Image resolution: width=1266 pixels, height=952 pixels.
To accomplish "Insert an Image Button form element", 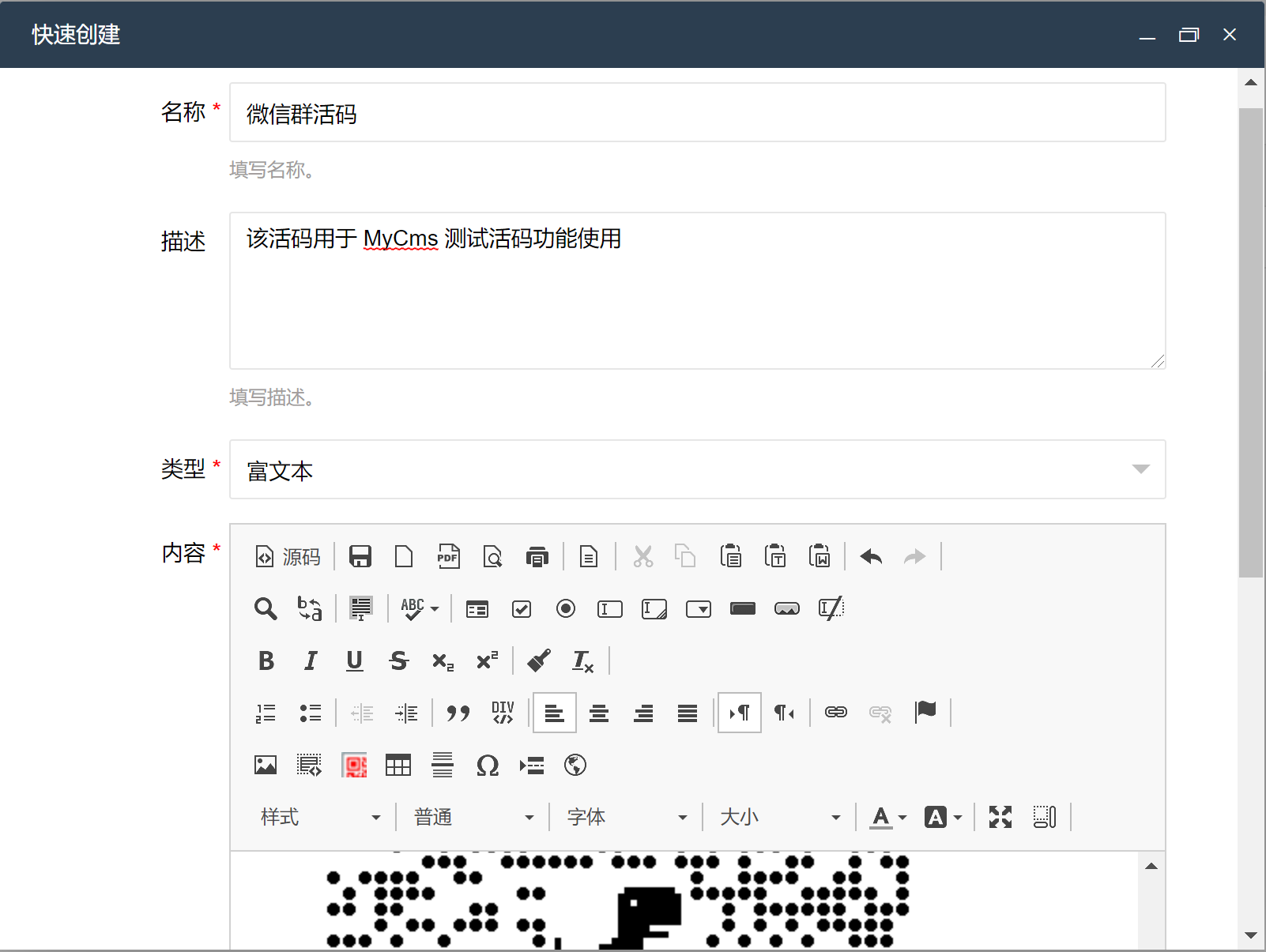I will coord(787,609).
